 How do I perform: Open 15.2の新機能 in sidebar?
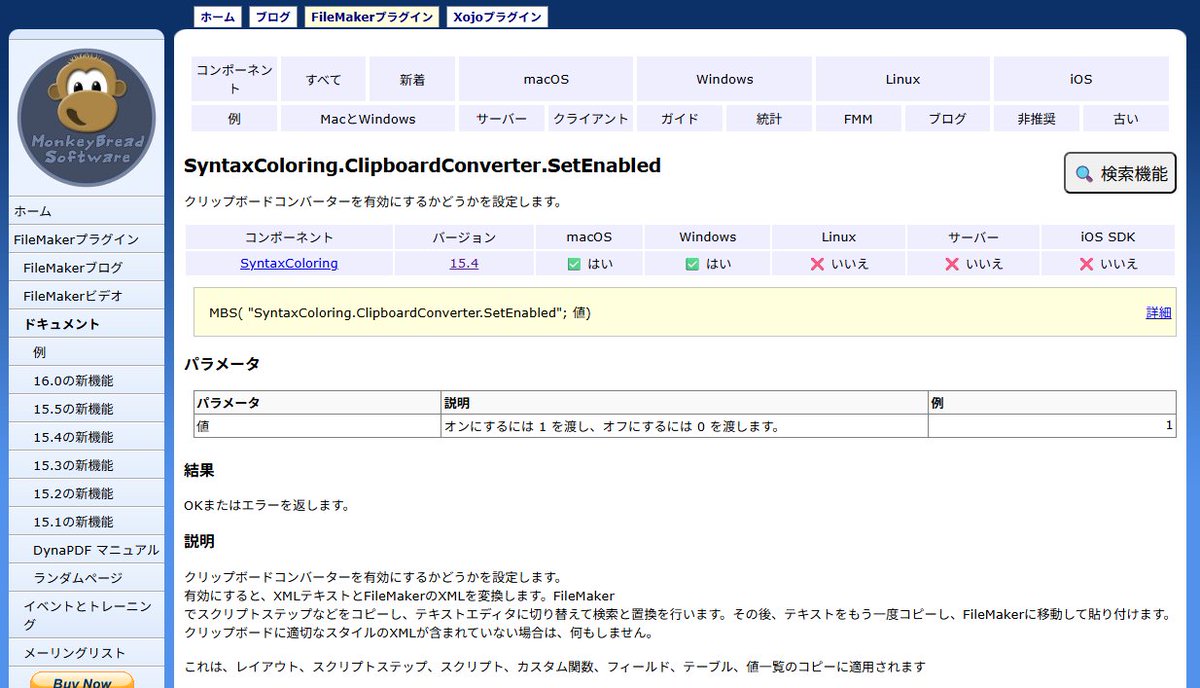(x=86, y=493)
